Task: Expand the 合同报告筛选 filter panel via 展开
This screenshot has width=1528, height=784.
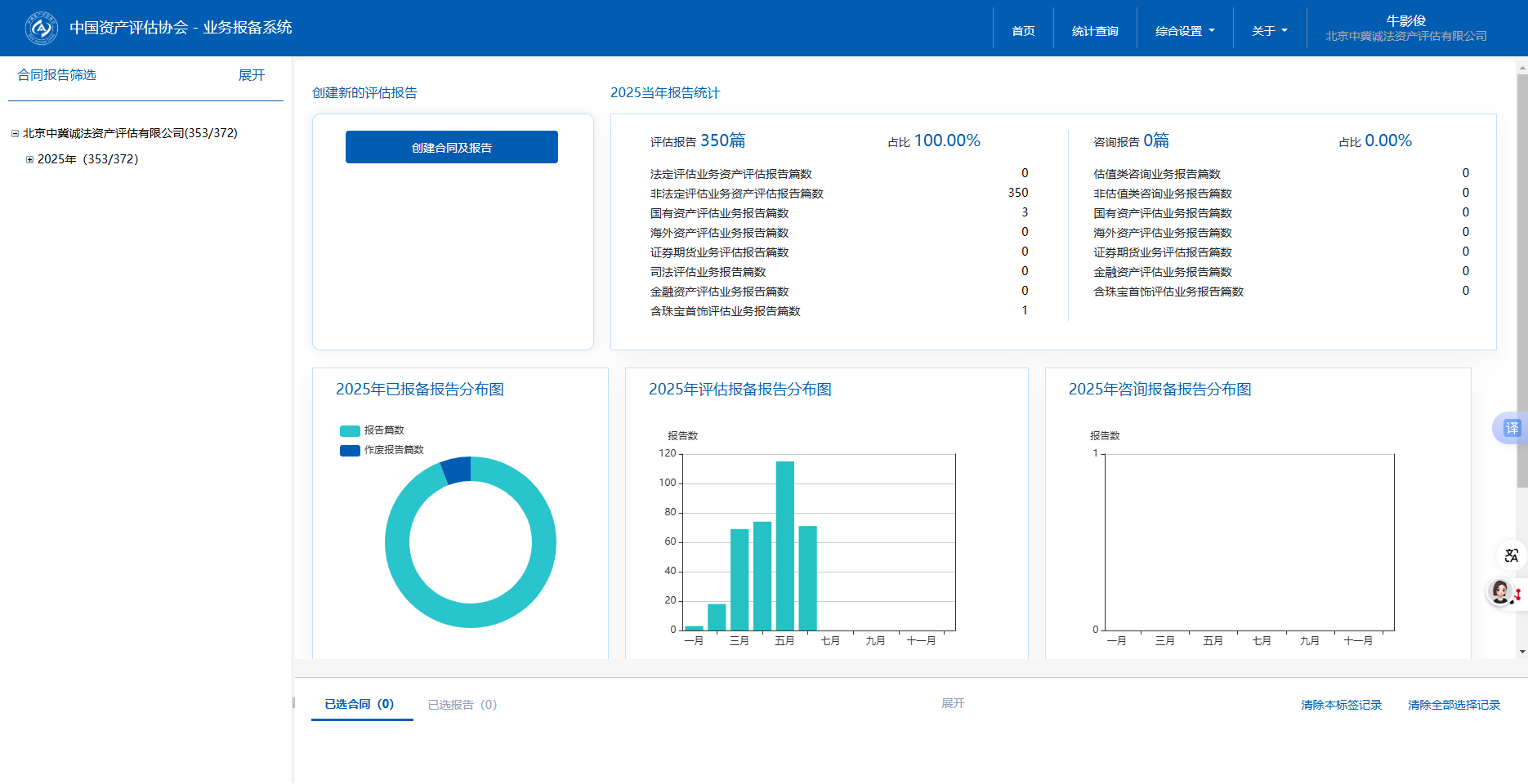Action: [251, 75]
